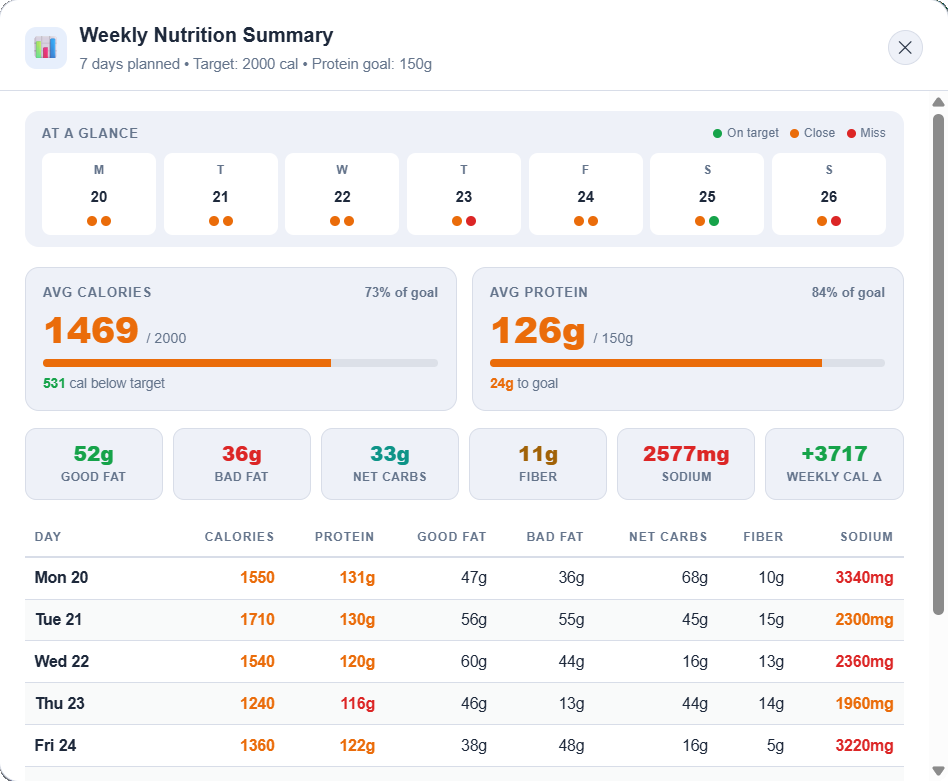Click the Sodium column header
The height and width of the screenshot is (781, 948).
coord(866,537)
